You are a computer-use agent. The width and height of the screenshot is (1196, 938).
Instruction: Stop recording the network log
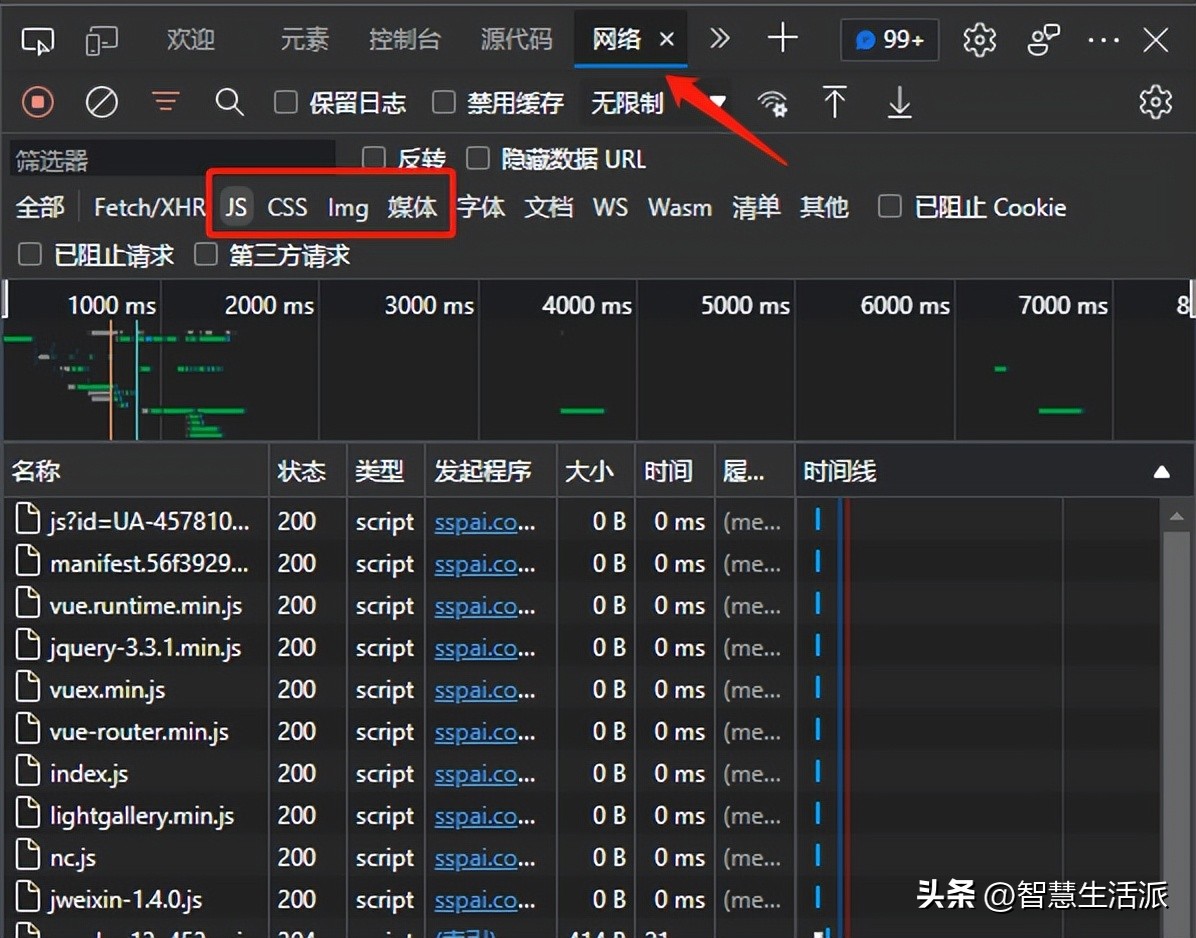[x=38, y=102]
